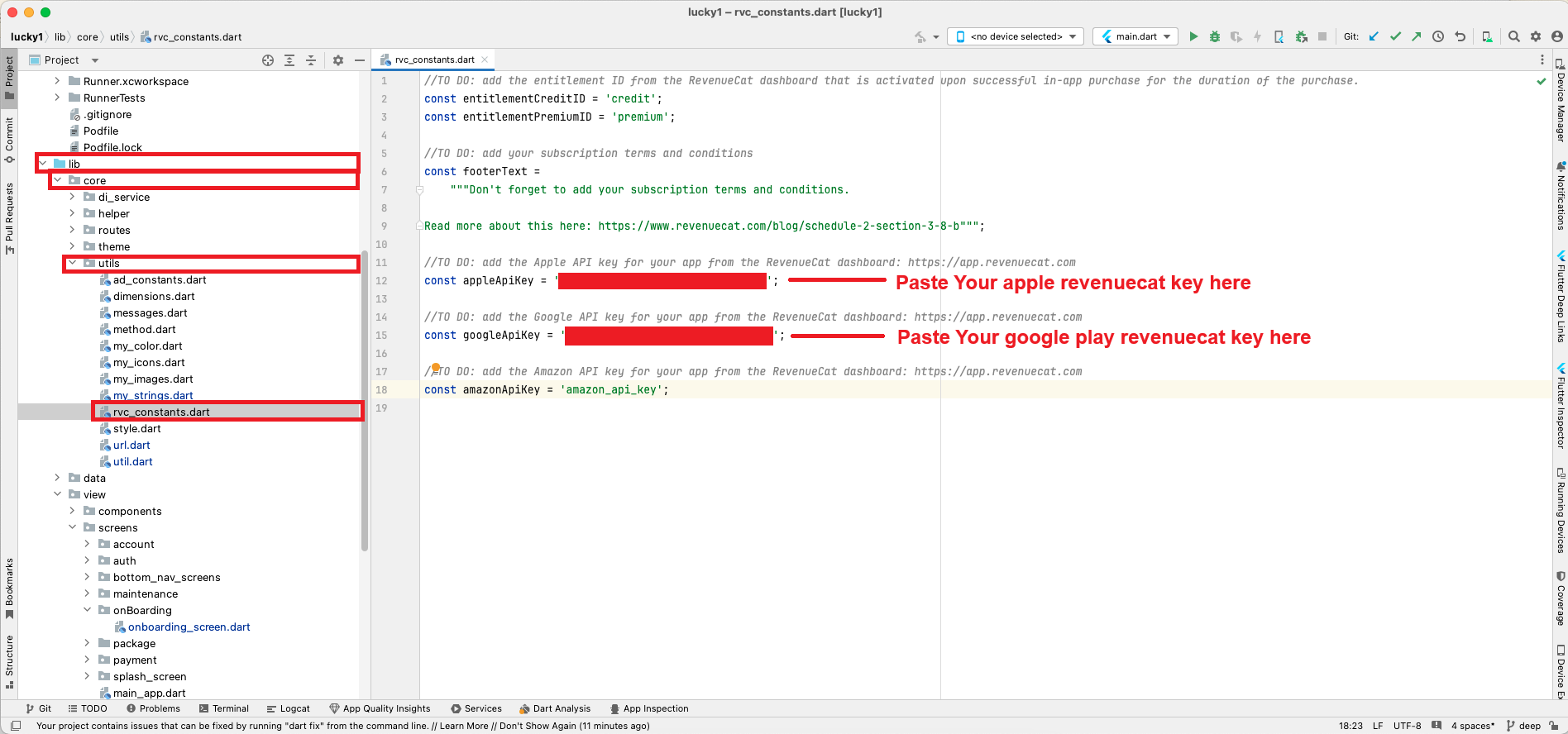Viewport: 1568px width, 734px height.
Task: Open the Terminal tab at the bottom
Action: click(224, 708)
